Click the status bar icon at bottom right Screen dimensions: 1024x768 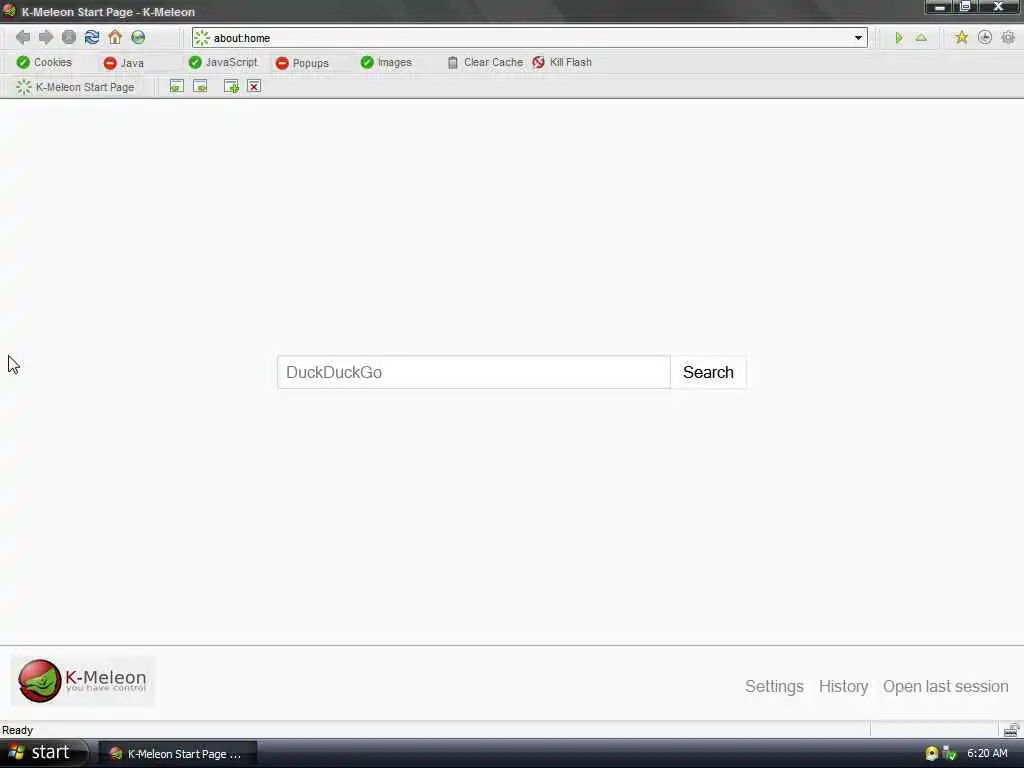click(1011, 729)
